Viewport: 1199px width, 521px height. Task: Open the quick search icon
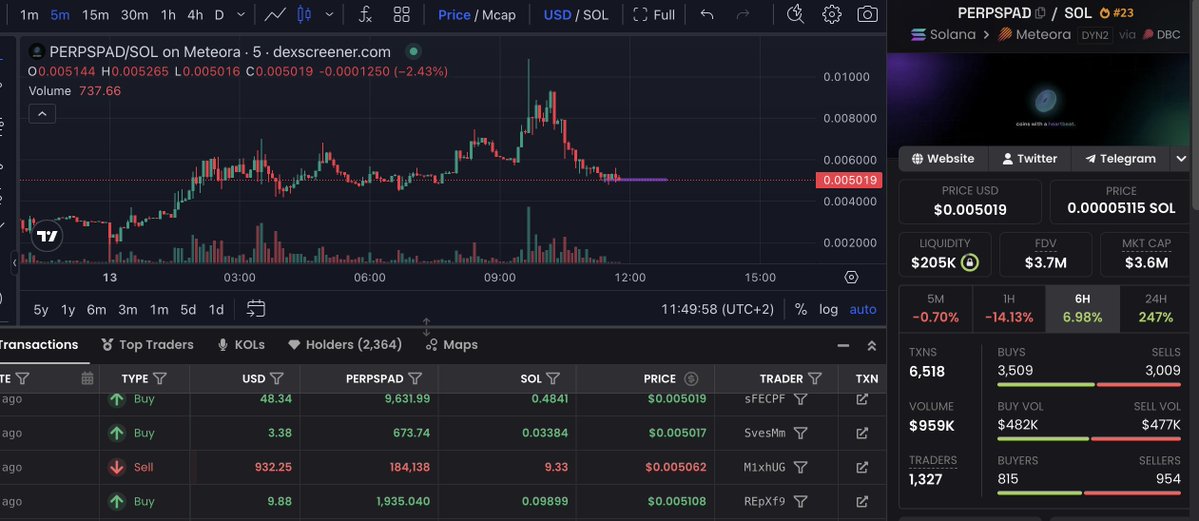click(x=795, y=15)
